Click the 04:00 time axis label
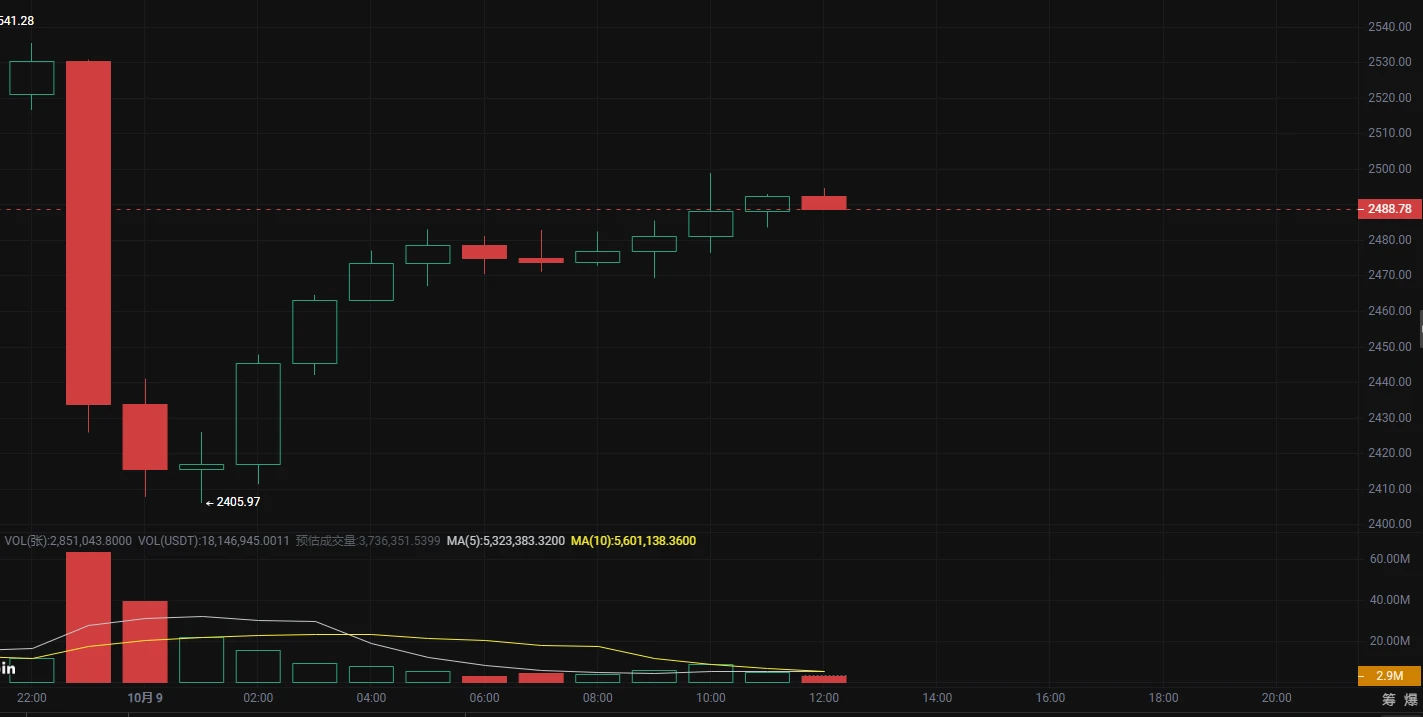Screen dimensions: 1423x717 [x=371, y=698]
